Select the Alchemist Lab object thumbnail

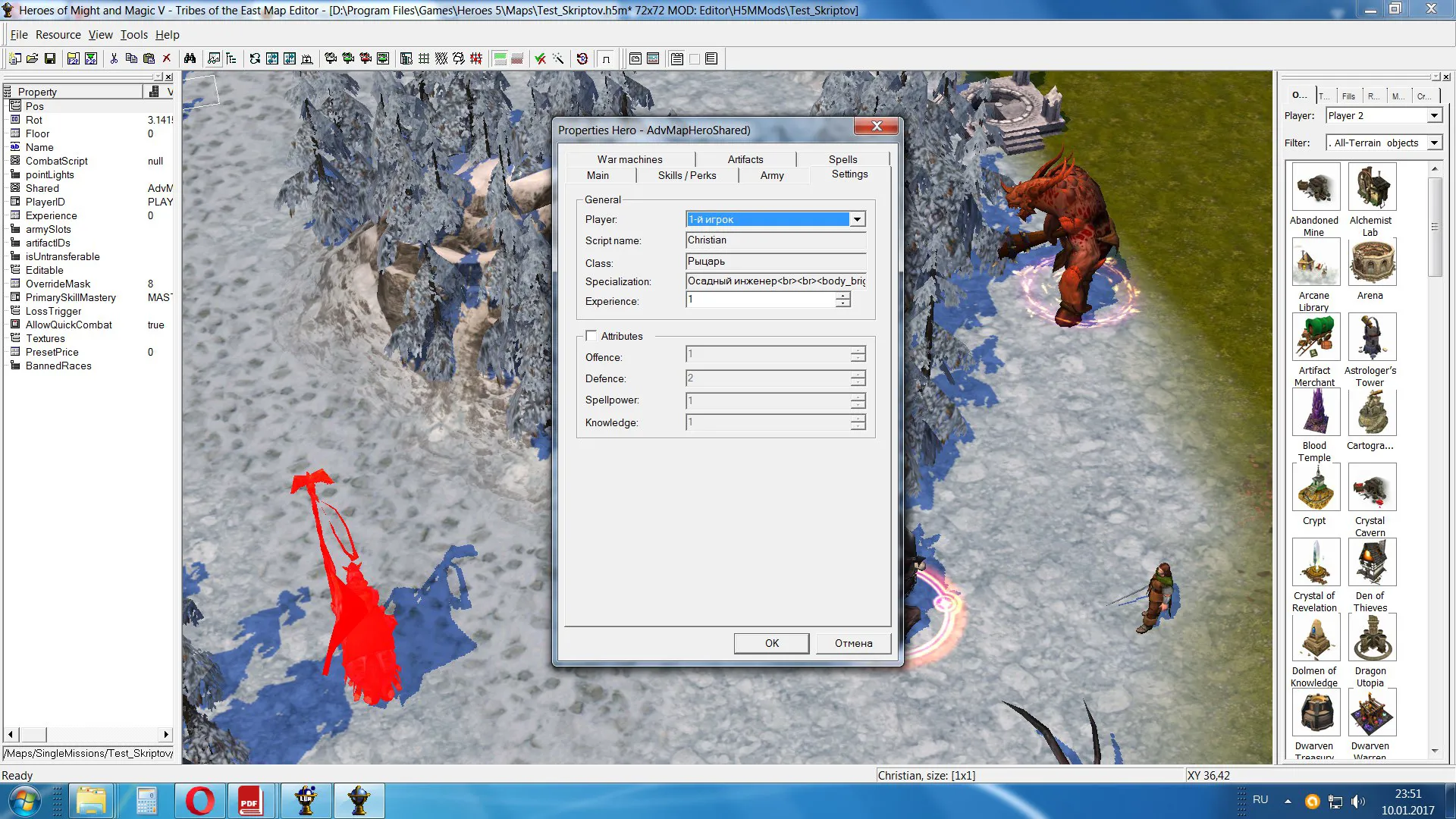coord(1372,187)
